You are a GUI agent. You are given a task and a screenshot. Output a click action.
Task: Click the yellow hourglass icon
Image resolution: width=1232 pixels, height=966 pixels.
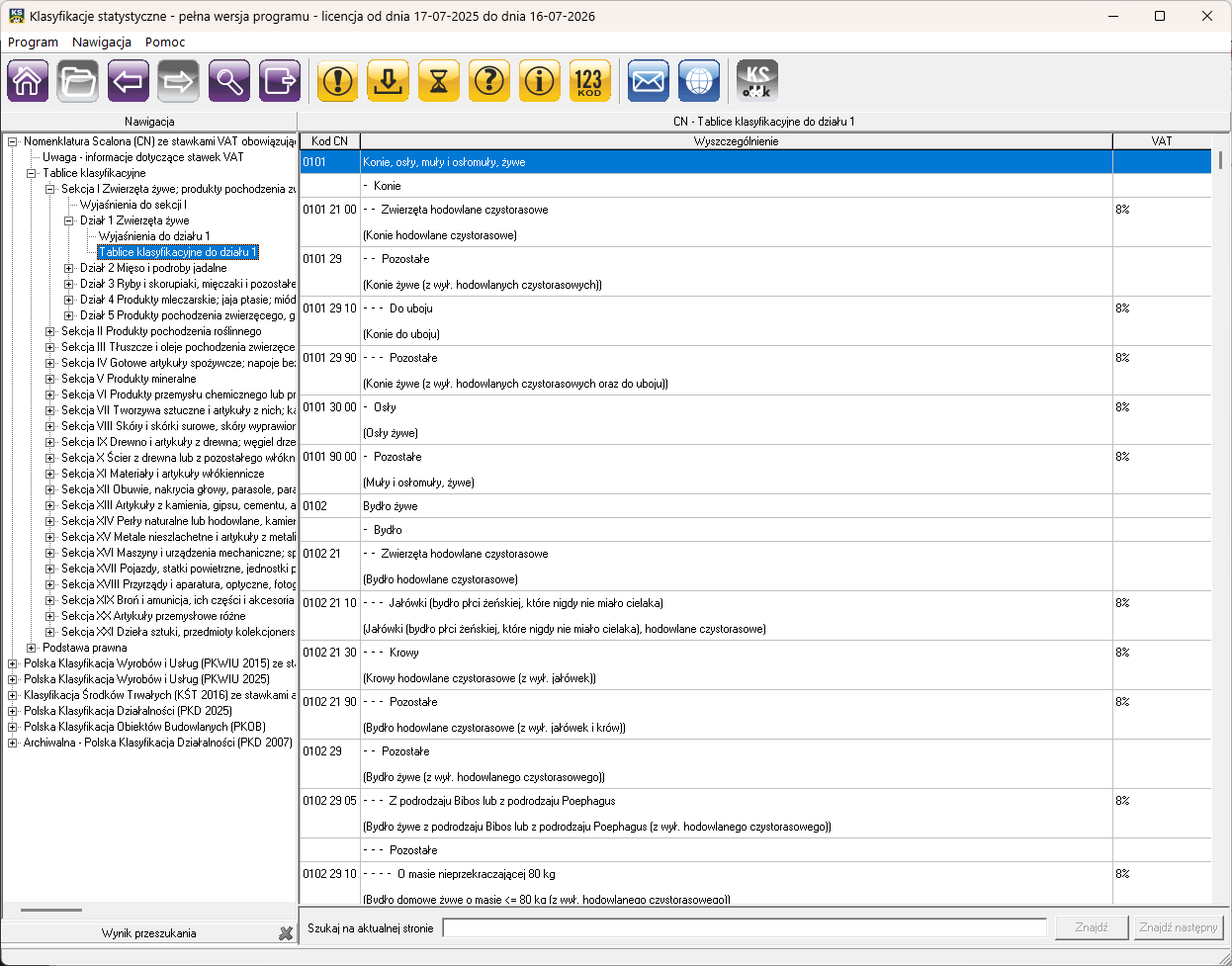point(439,81)
